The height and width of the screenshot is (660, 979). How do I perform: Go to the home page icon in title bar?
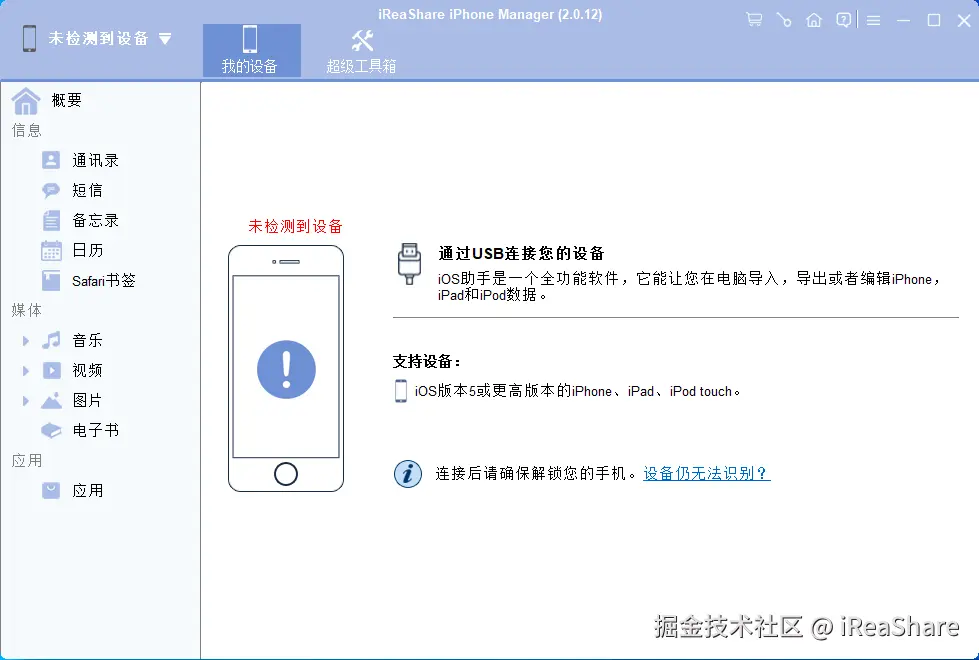[x=814, y=20]
